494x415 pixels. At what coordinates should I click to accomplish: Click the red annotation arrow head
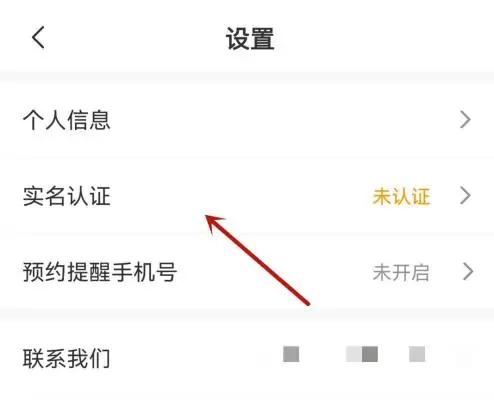(x=214, y=223)
